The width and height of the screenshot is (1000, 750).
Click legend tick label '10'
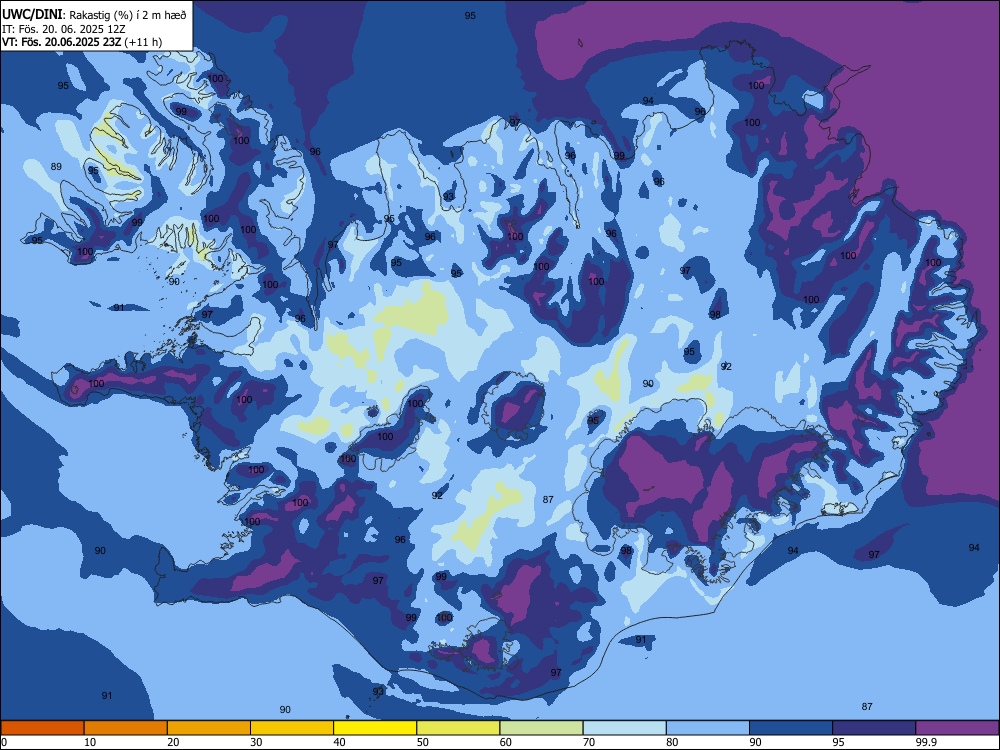pyautogui.click(x=90, y=742)
